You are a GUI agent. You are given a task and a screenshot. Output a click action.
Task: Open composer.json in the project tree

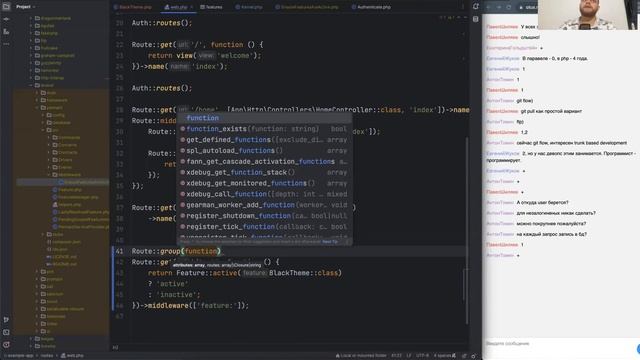(x=63, y=242)
